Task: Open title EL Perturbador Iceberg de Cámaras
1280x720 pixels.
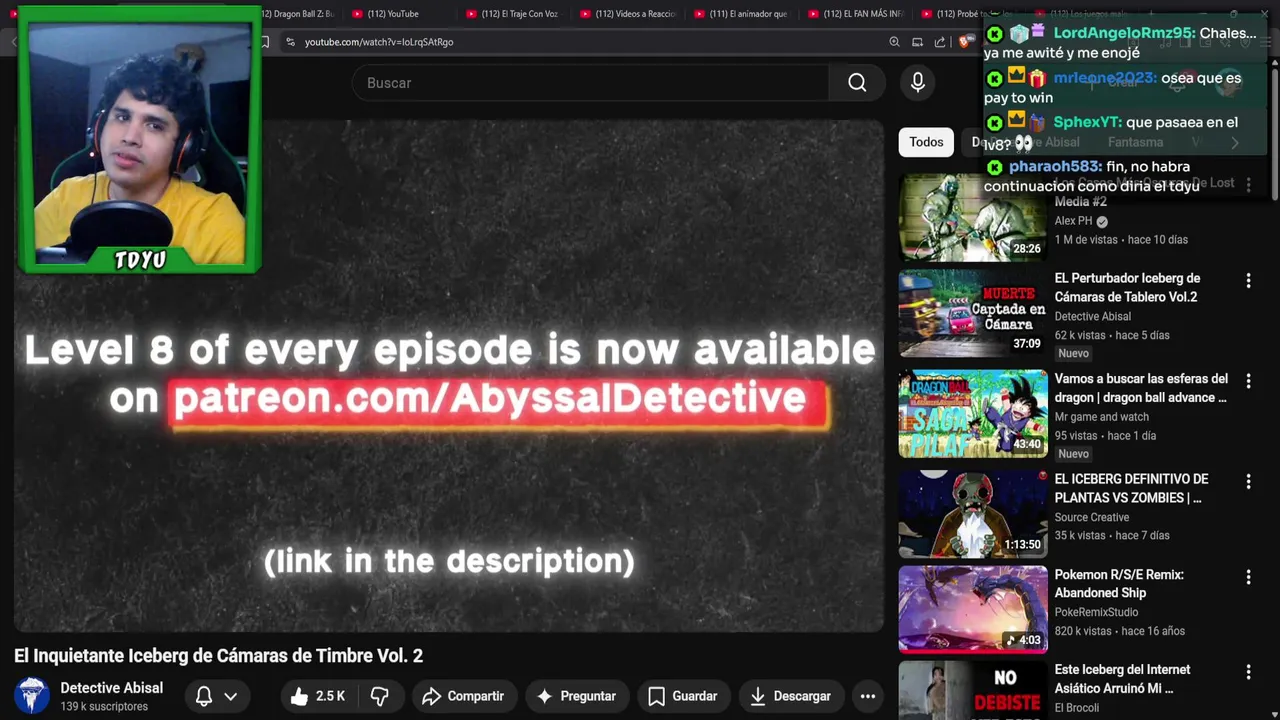Action: tap(1127, 287)
